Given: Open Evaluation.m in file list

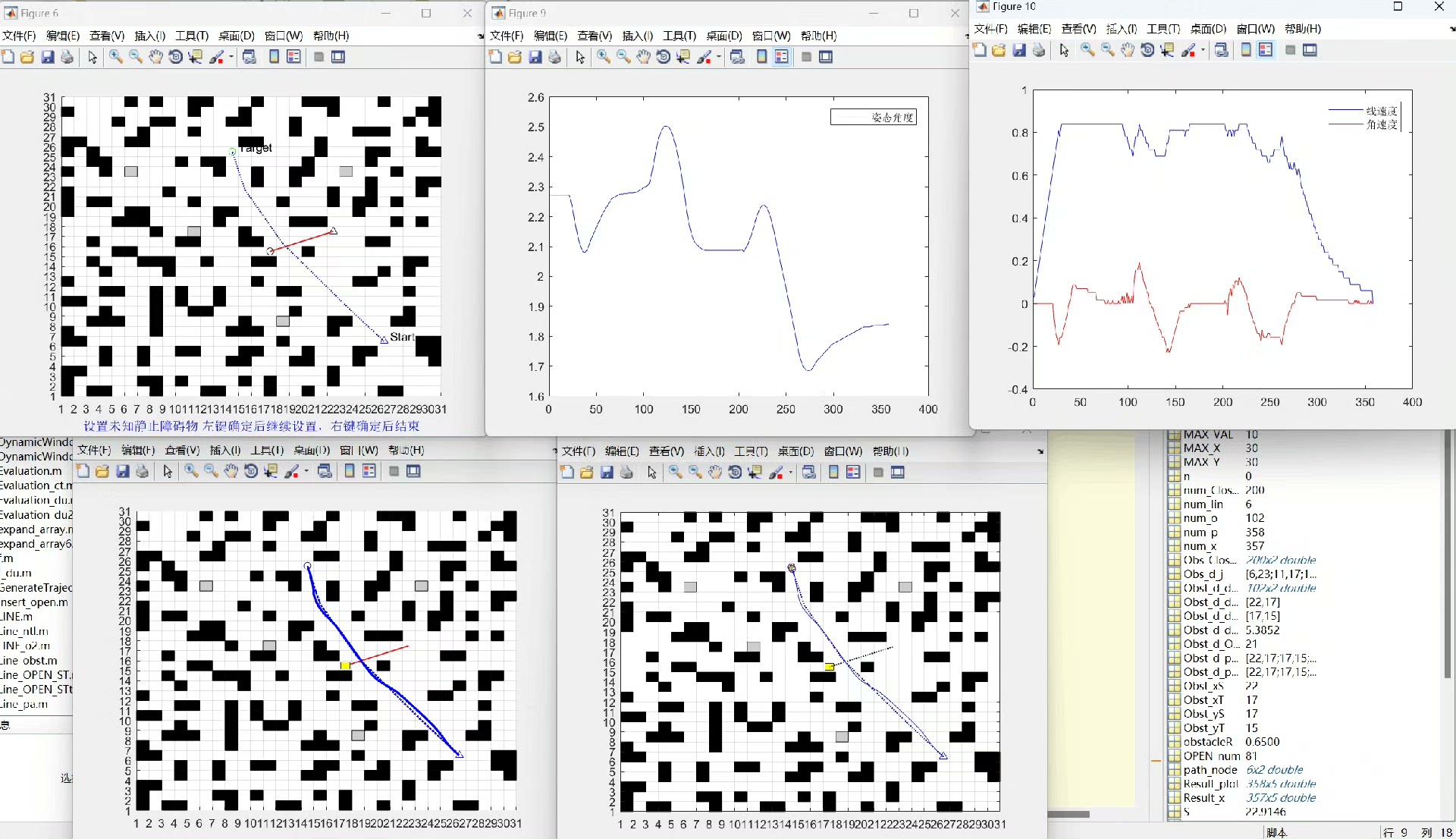Looking at the screenshot, I should 32,471.
